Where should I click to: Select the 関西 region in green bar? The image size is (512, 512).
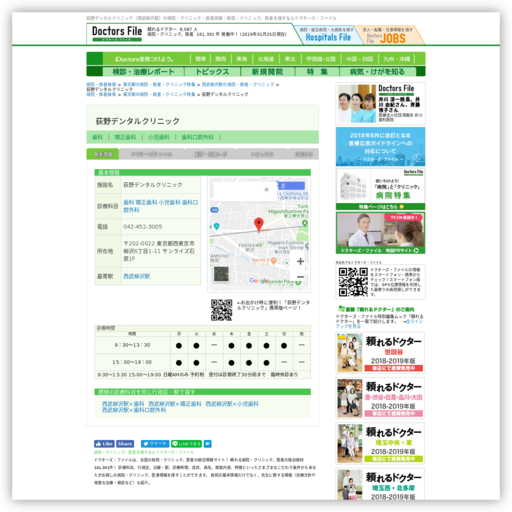(x=220, y=59)
